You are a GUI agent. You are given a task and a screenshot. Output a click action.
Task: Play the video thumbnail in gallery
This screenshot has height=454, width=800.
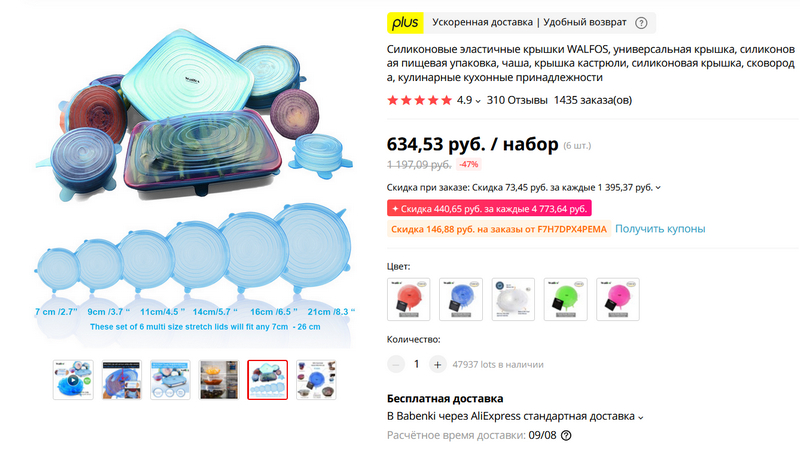(73, 380)
